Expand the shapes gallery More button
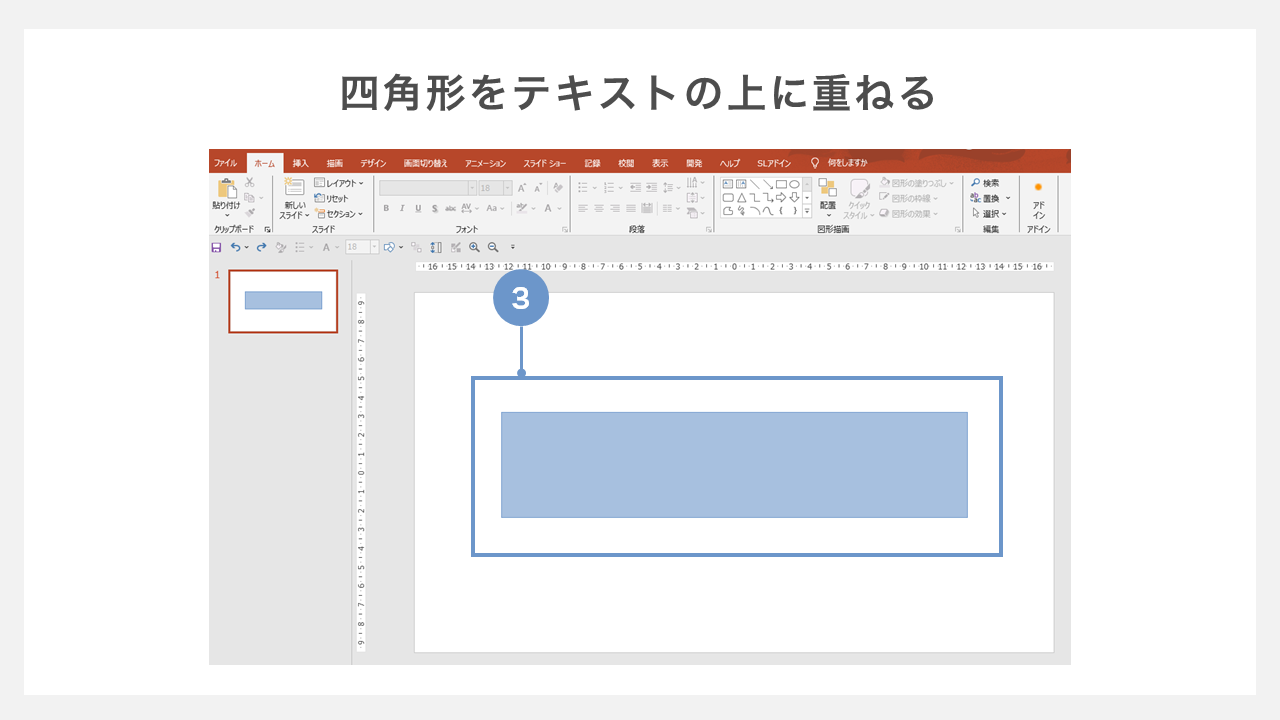The image size is (1280, 720). click(807, 211)
